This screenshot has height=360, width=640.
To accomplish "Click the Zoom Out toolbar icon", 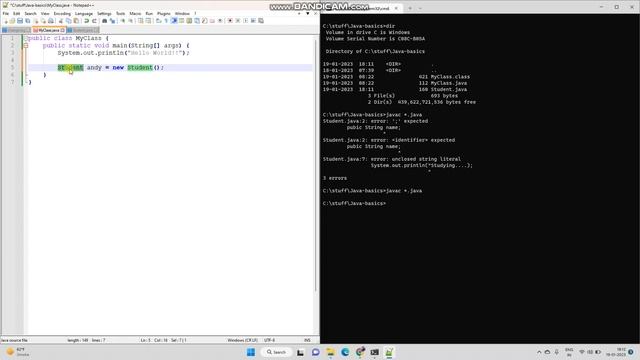I will pos(131,20).
